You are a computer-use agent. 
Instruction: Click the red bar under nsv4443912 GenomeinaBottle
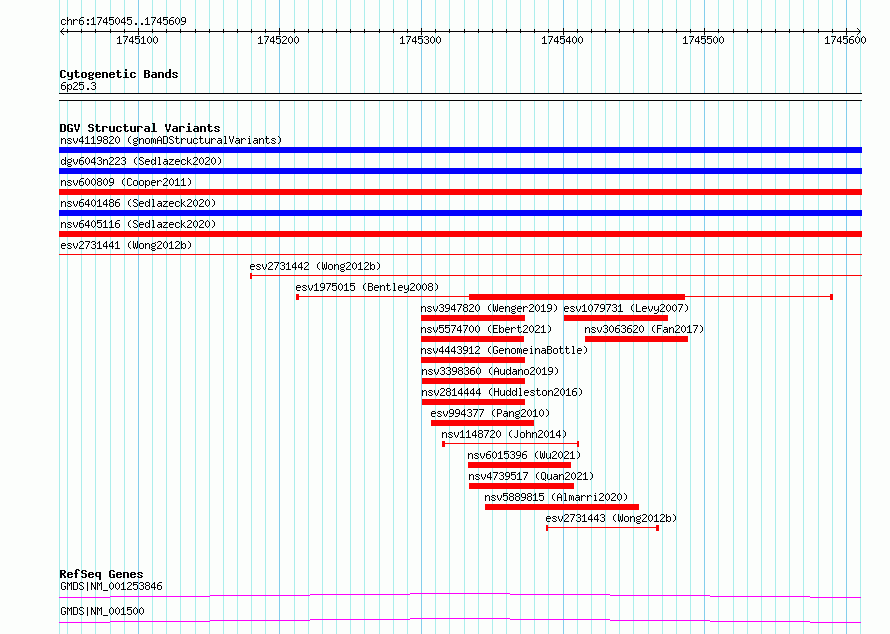point(473,360)
